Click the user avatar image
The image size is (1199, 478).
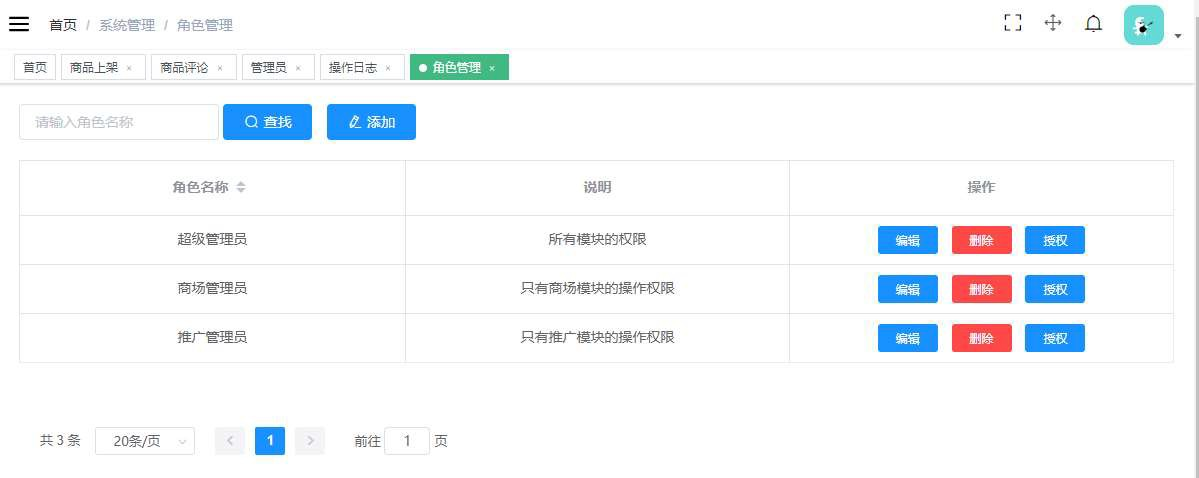[x=1143, y=24]
